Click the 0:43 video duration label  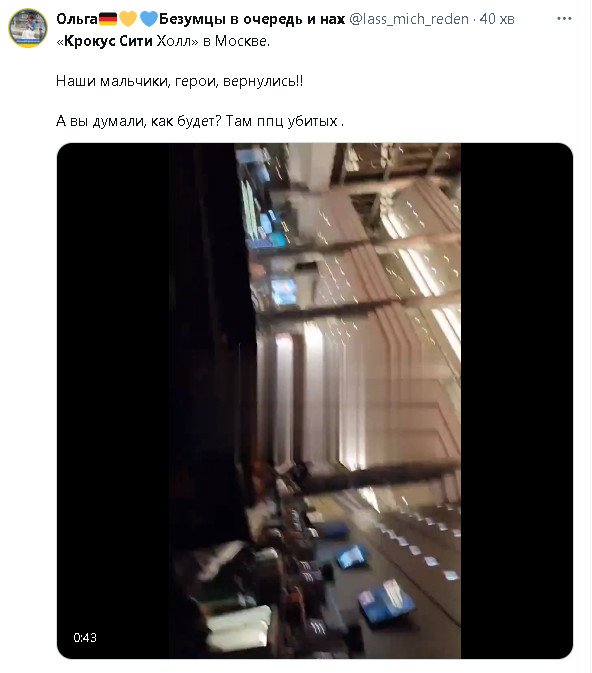[85, 637]
